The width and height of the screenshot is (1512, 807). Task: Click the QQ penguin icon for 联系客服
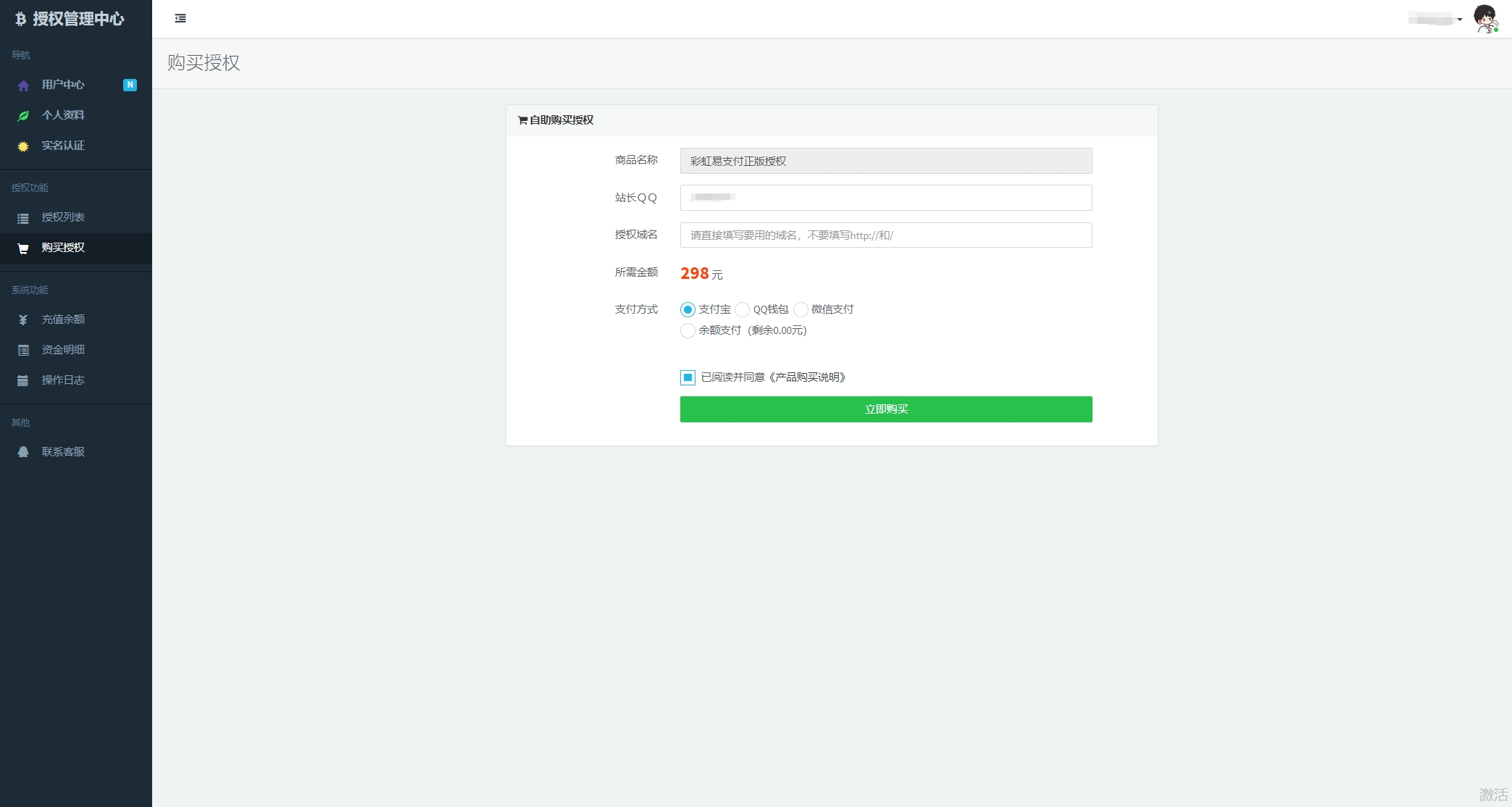click(23, 452)
